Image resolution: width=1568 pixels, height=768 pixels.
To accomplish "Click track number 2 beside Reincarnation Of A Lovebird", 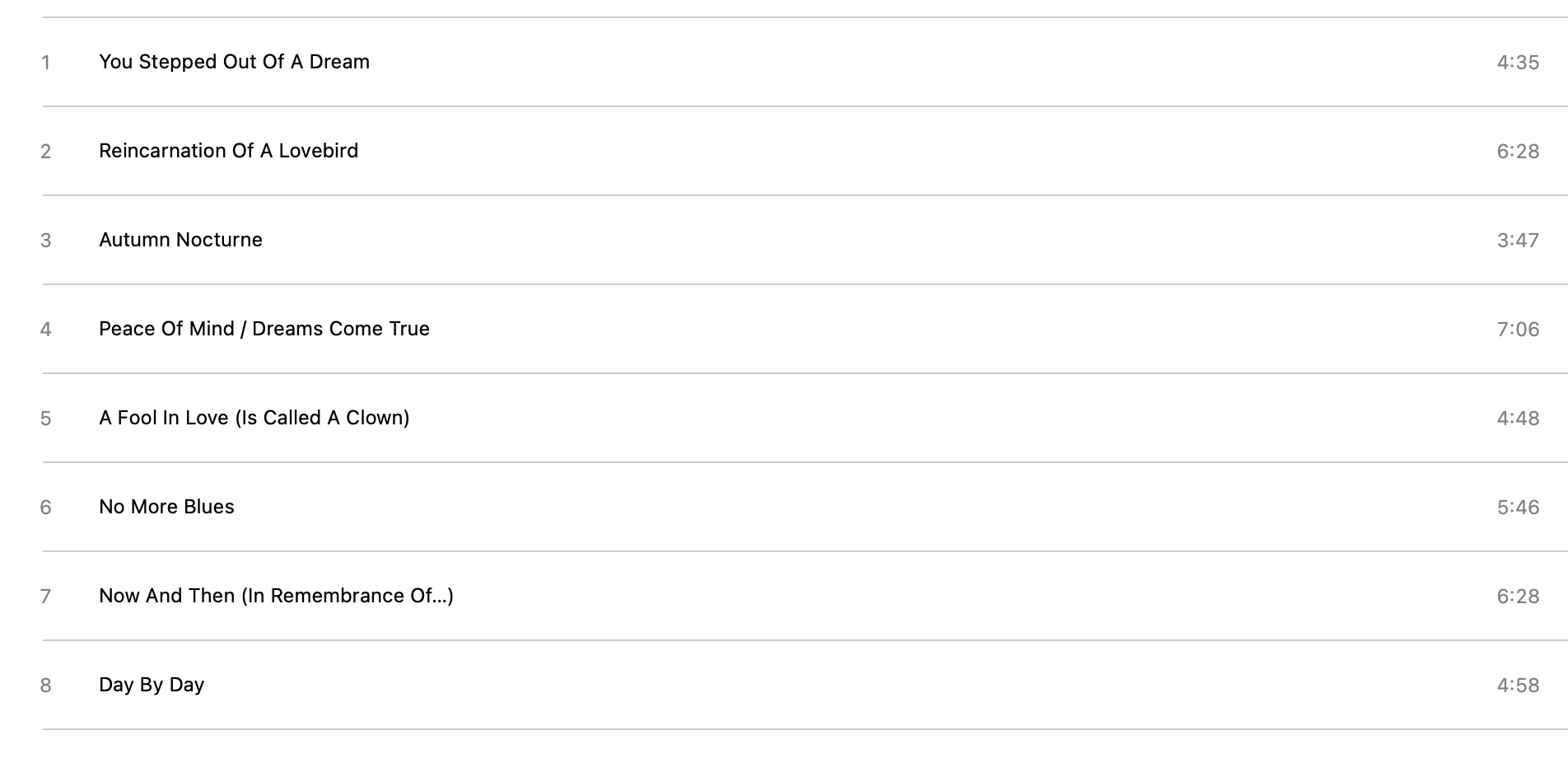I will point(46,152).
